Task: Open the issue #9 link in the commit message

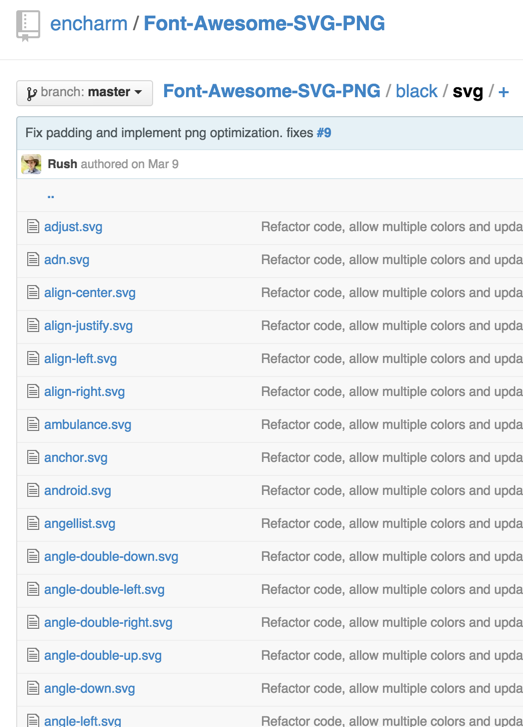Action: pyautogui.click(x=324, y=133)
